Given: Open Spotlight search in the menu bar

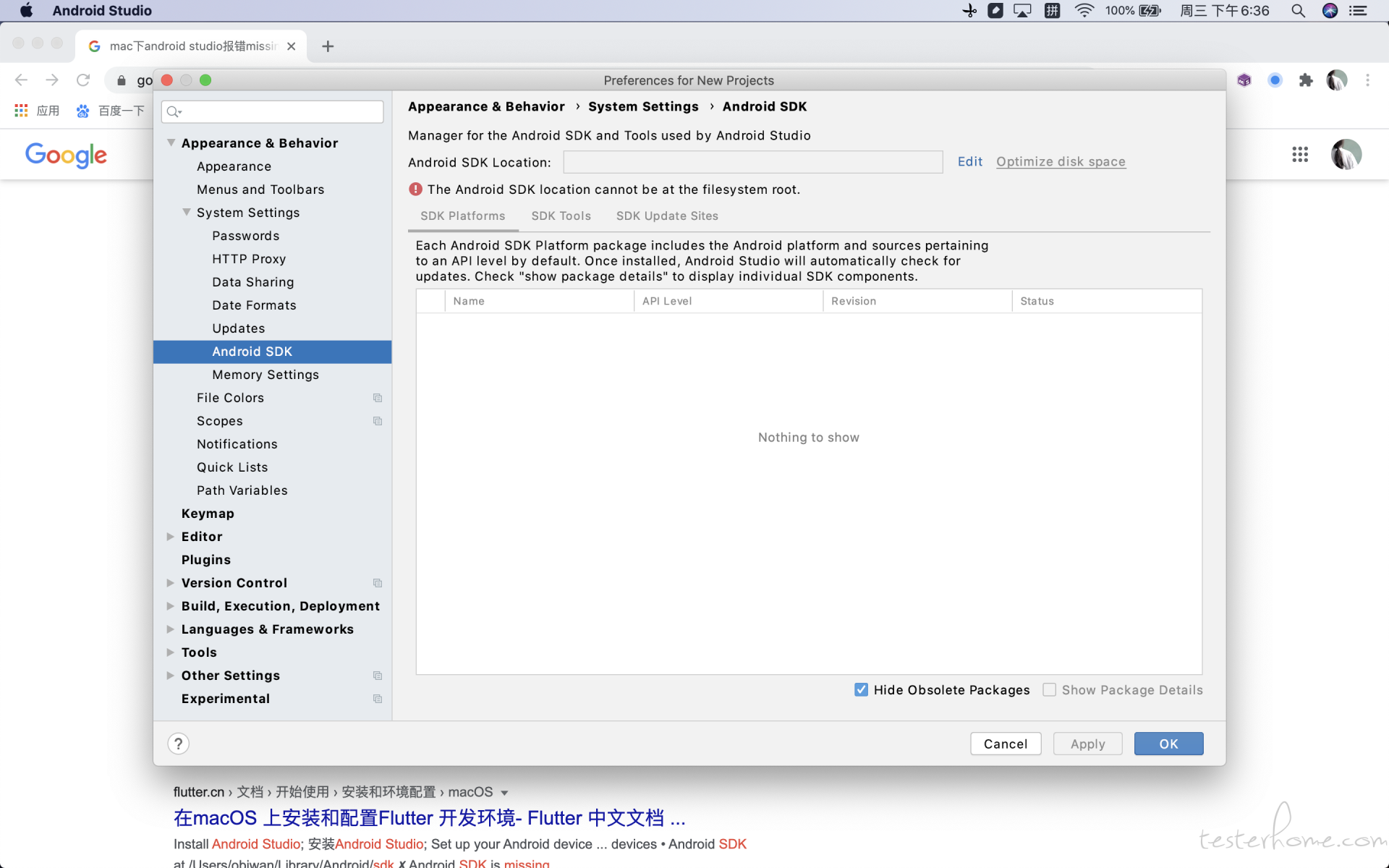Looking at the screenshot, I should pos(1298,10).
